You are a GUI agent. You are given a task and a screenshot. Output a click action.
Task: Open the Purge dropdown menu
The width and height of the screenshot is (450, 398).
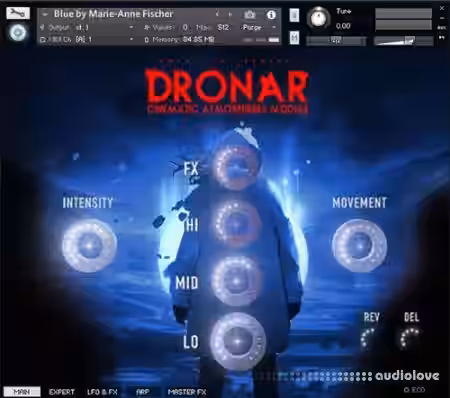(259, 27)
